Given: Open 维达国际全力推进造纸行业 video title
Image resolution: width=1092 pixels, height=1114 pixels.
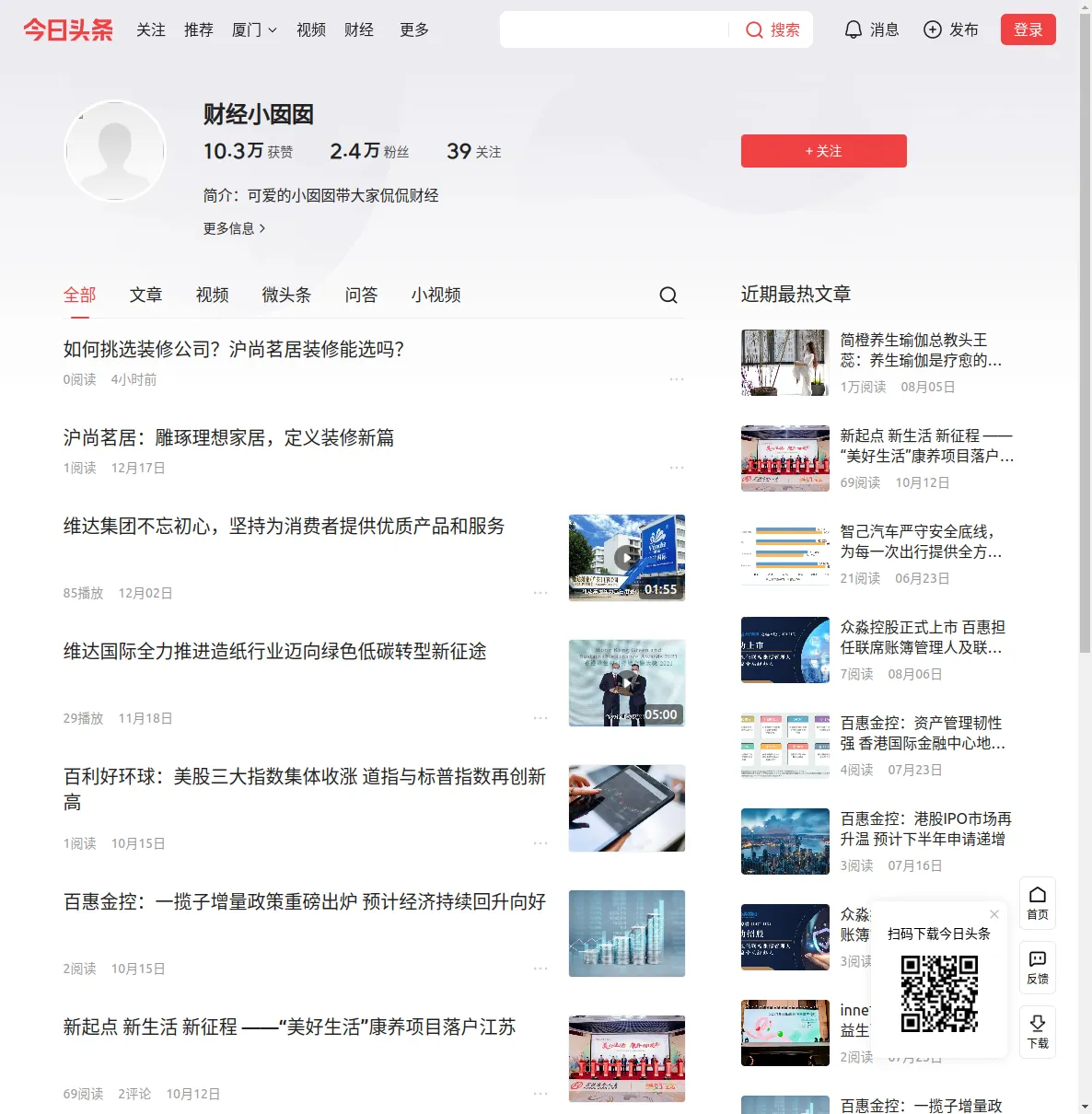Looking at the screenshot, I should (275, 652).
